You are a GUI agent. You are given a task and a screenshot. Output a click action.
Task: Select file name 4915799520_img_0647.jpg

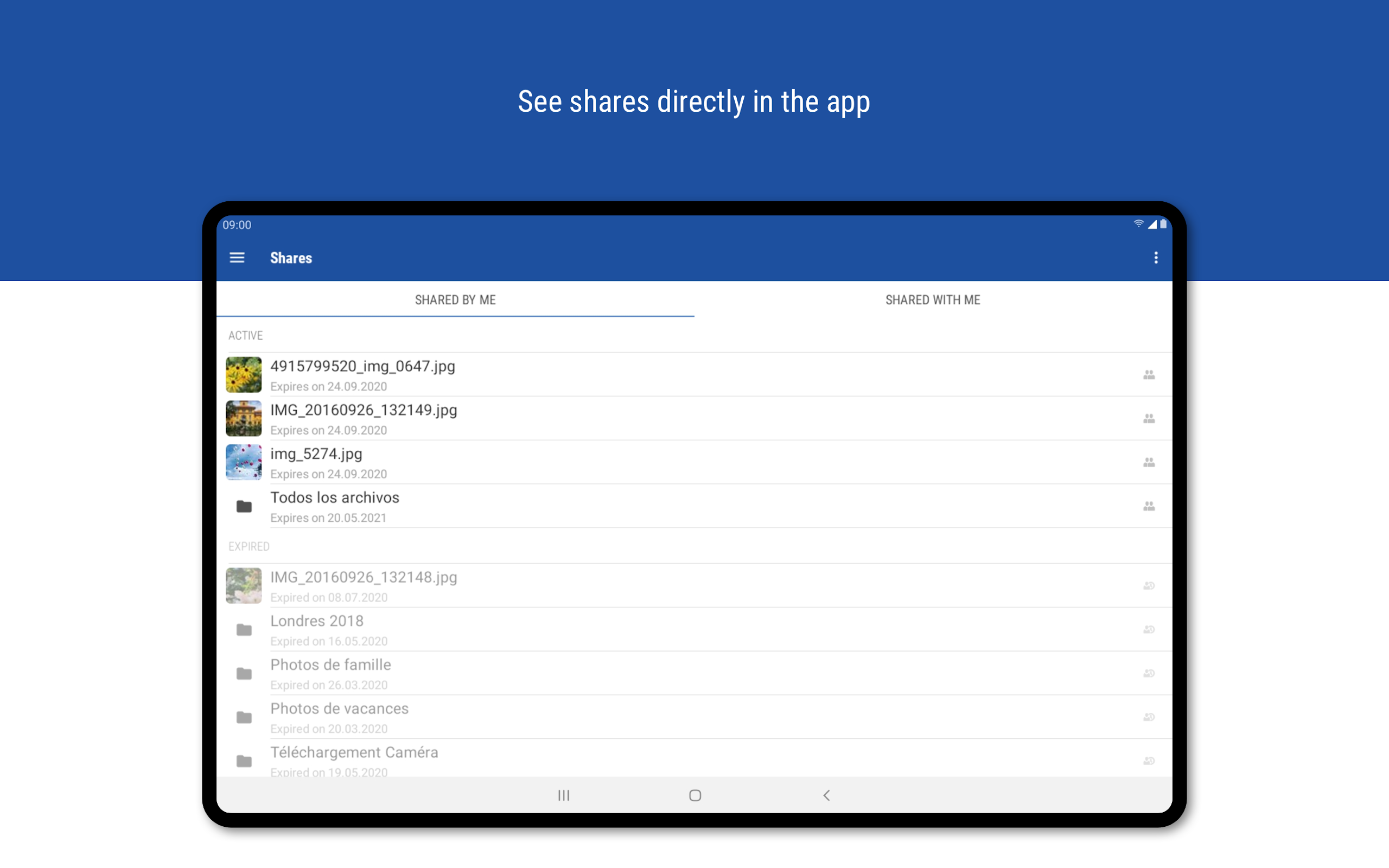pyautogui.click(x=363, y=366)
